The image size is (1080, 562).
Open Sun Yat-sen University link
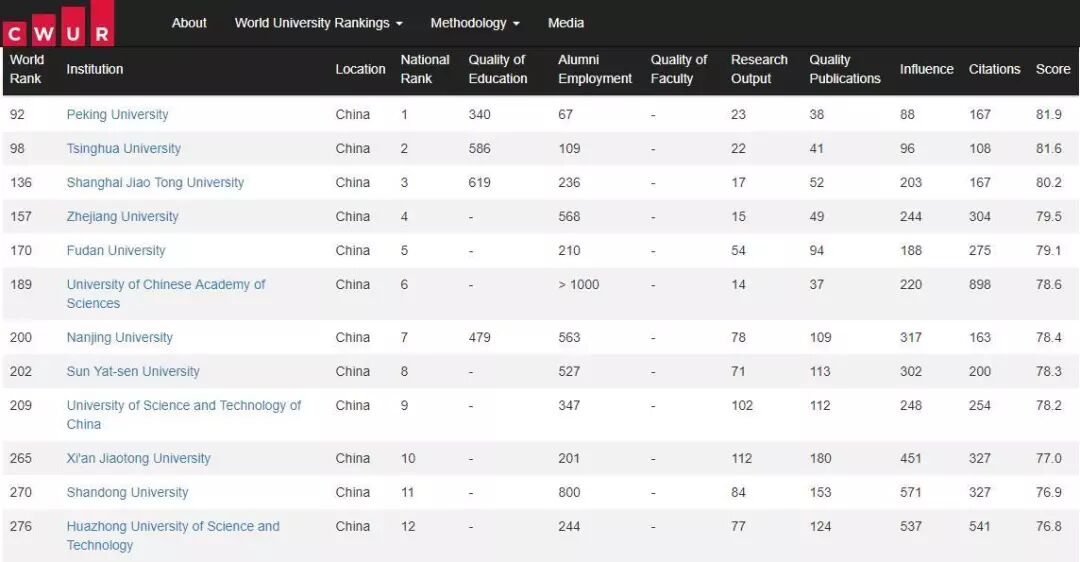(133, 371)
